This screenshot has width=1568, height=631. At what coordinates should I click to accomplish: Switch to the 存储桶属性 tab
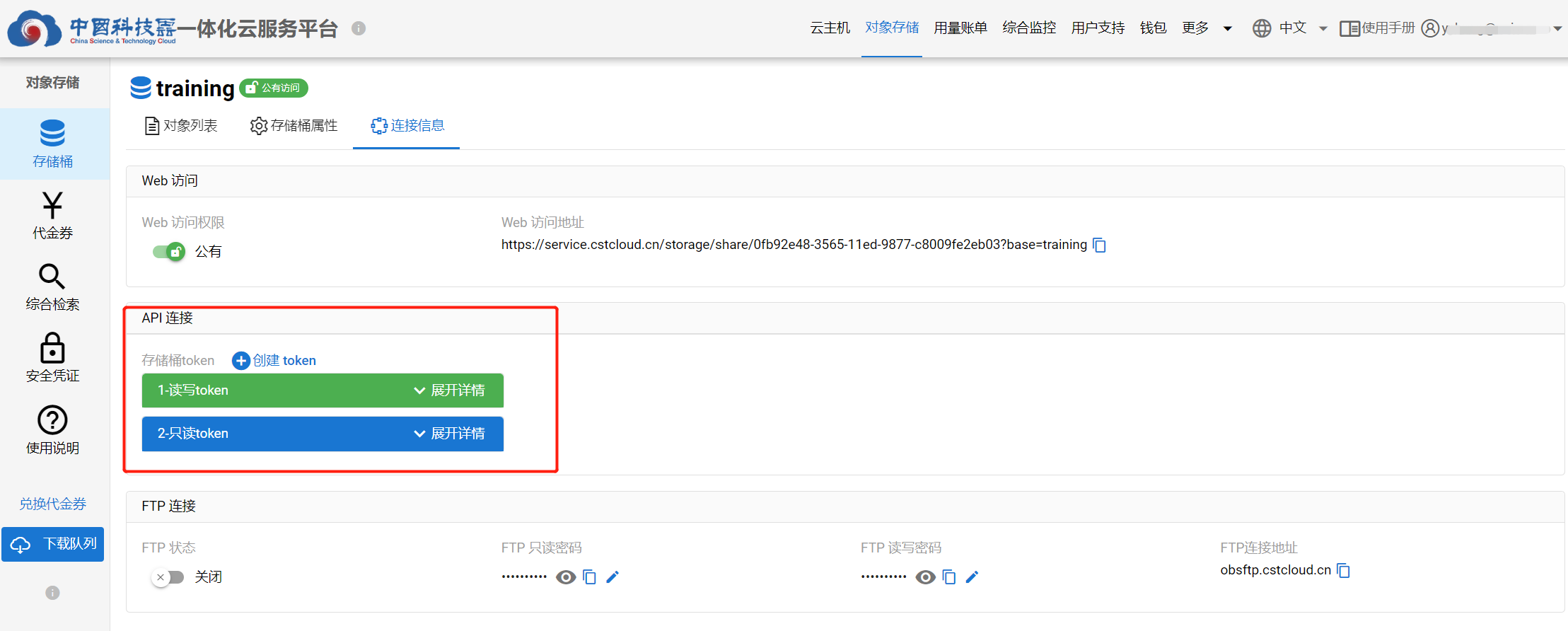294,126
